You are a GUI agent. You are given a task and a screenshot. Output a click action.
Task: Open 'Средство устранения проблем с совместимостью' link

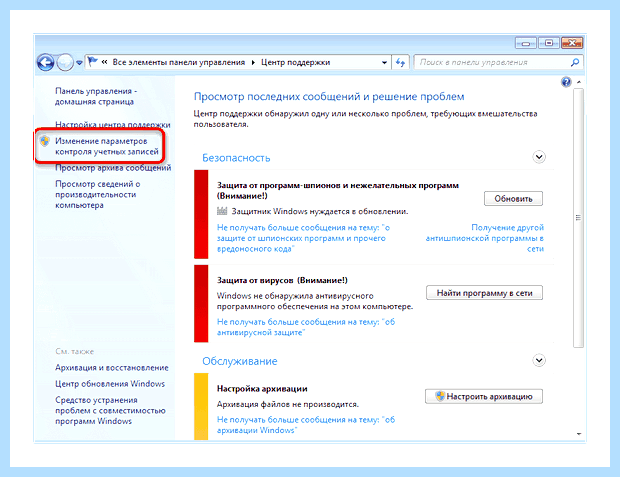tap(110, 411)
